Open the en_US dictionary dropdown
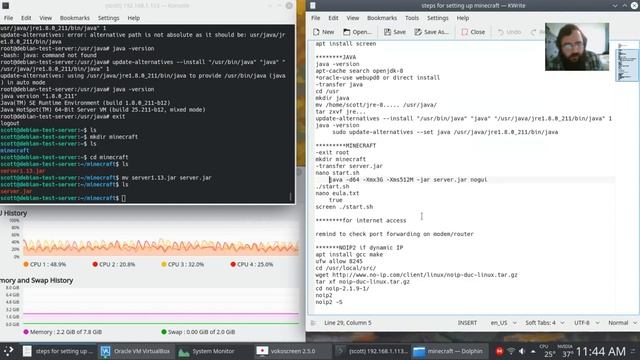The height and width of the screenshot is (360, 640). coord(503,323)
